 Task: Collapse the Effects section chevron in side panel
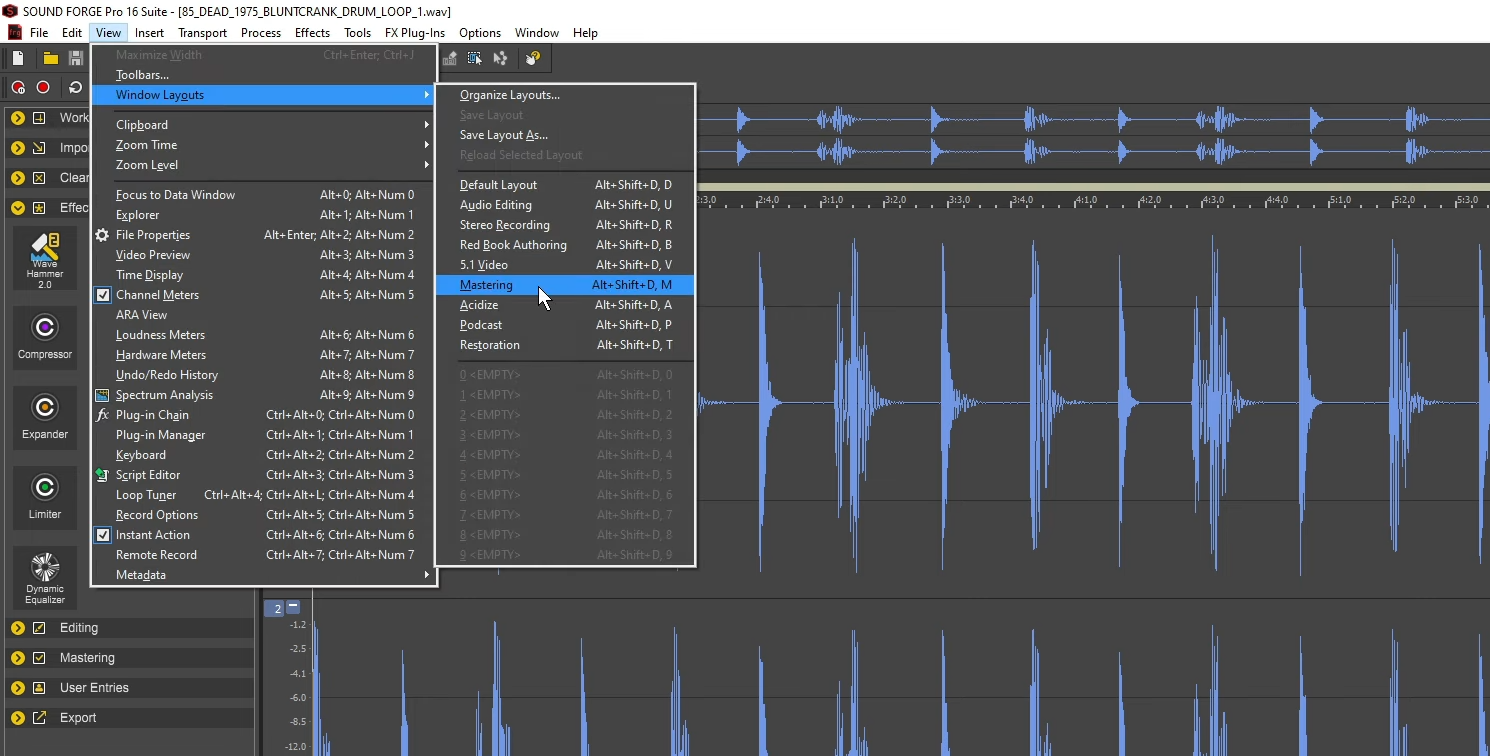18,208
